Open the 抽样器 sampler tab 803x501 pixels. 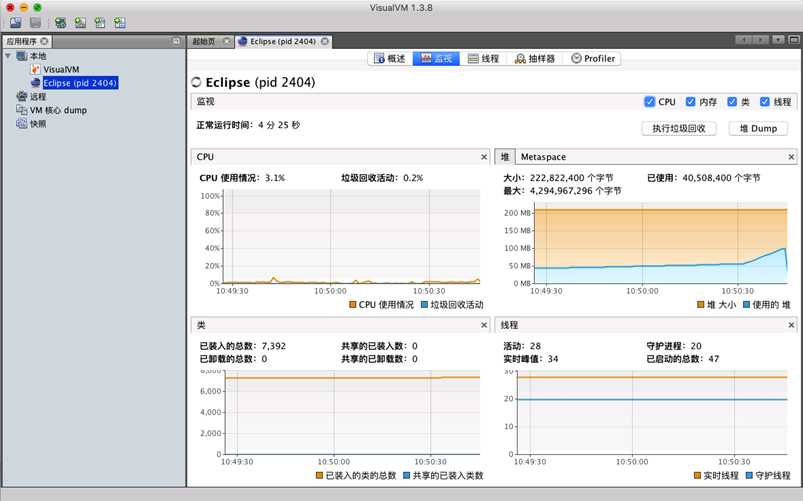(x=535, y=58)
